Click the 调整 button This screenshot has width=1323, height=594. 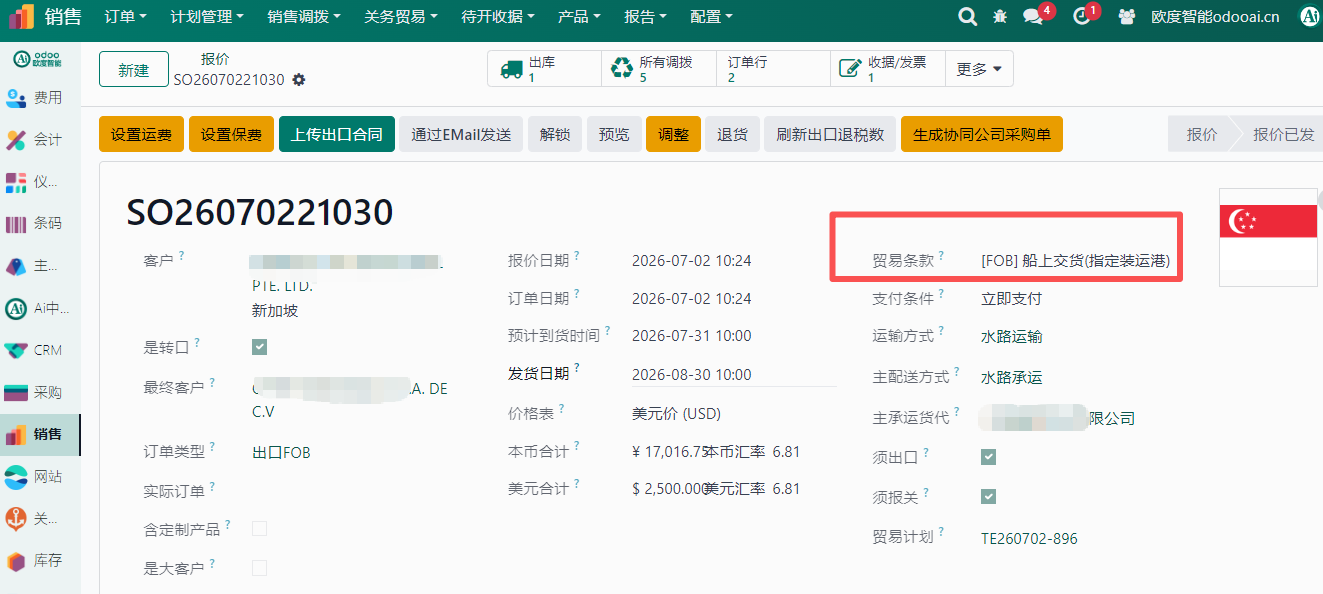673,134
